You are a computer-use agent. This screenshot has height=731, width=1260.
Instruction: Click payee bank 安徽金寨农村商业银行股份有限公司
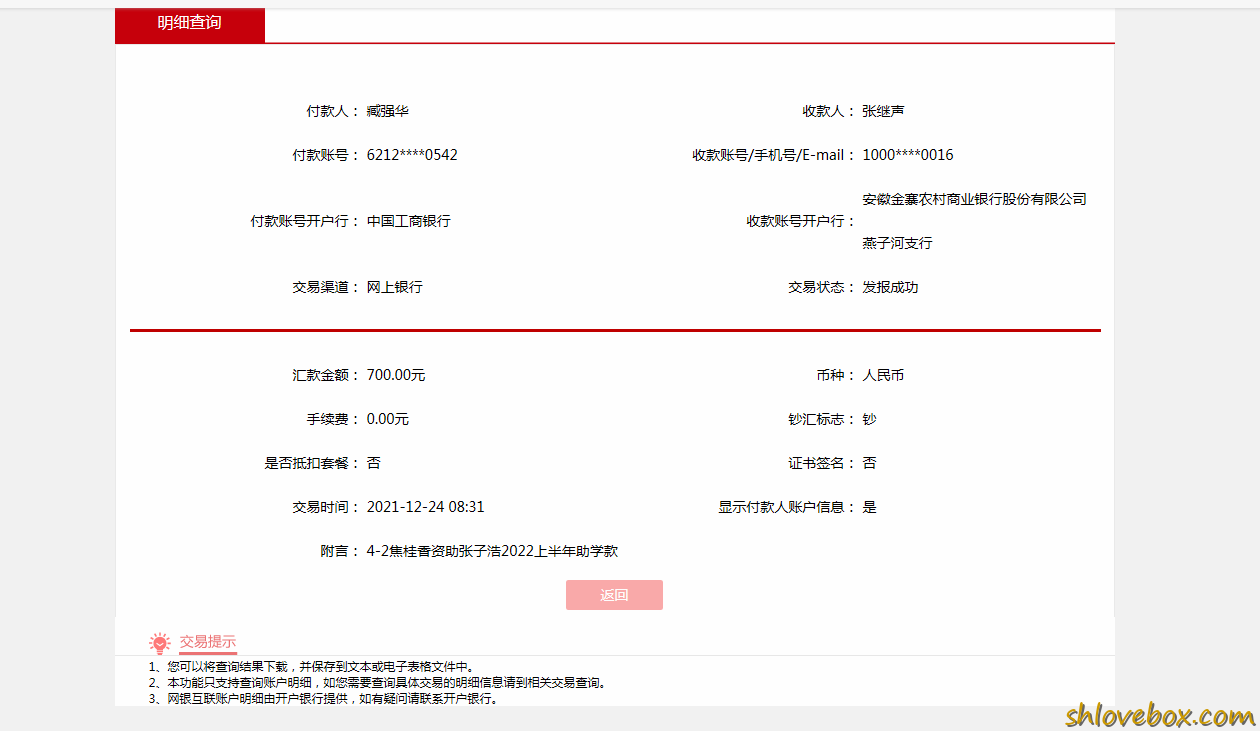pos(975,199)
